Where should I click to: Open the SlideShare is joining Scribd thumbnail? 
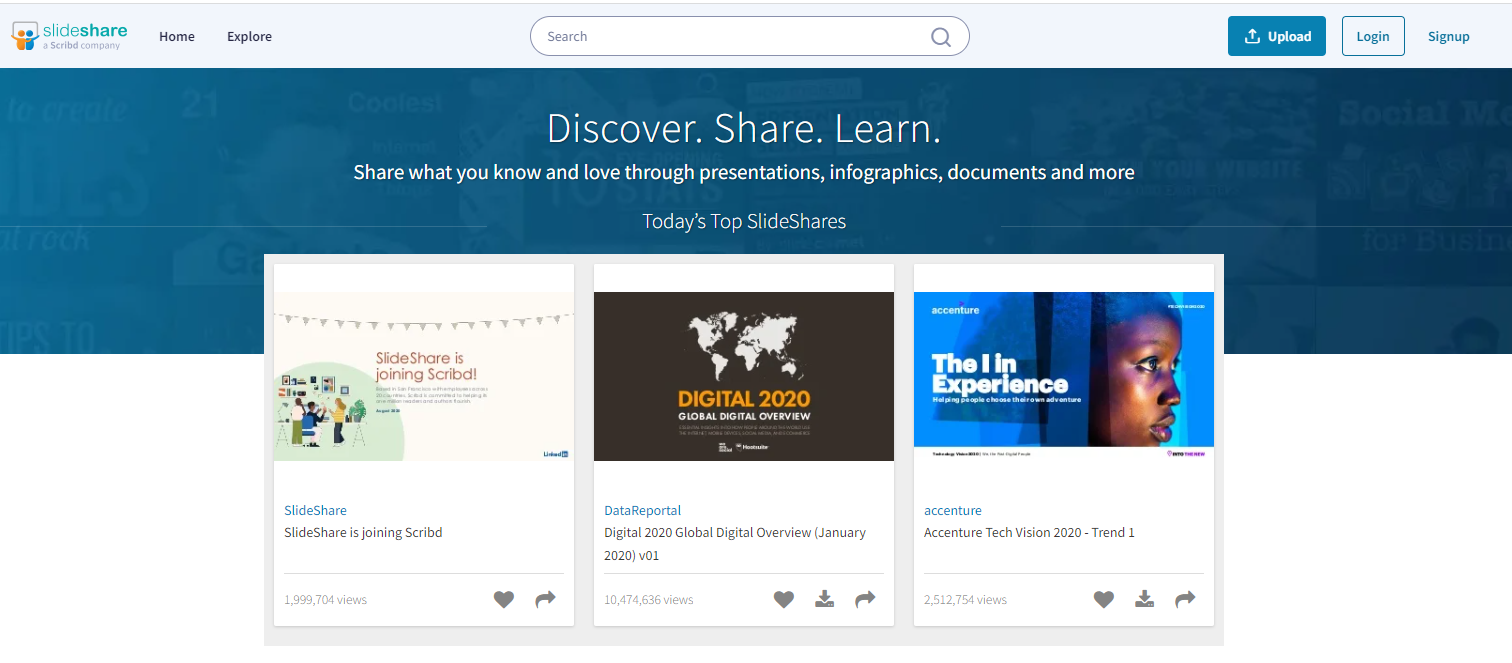(x=424, y=376)
